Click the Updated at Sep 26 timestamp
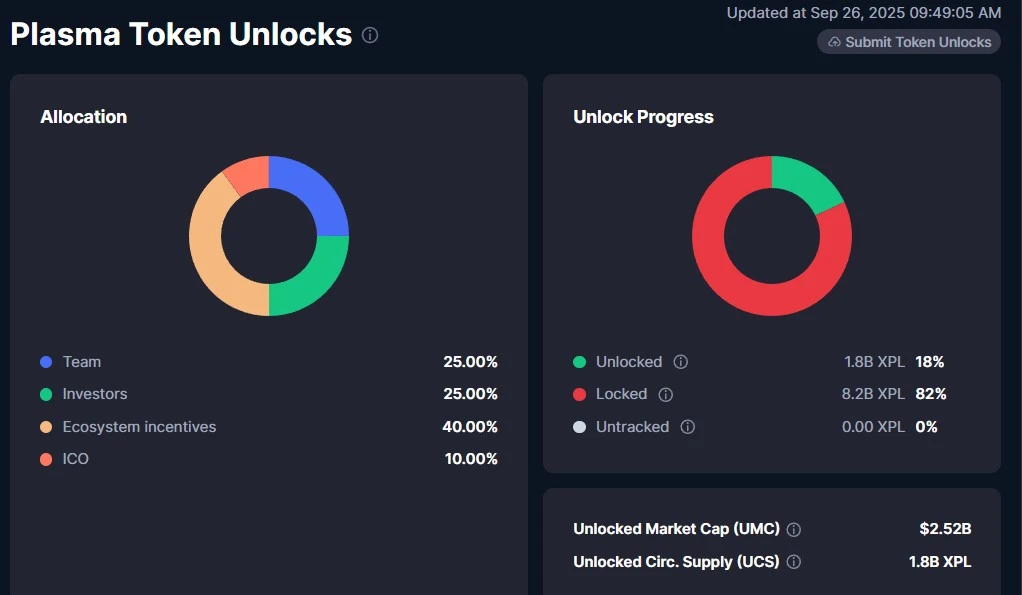The height and width of the screenshot is (595, 1022). tap(862, 13)
